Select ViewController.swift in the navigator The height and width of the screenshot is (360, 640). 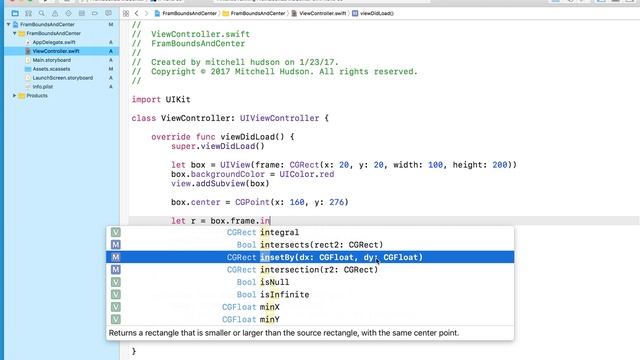point(56,51)
